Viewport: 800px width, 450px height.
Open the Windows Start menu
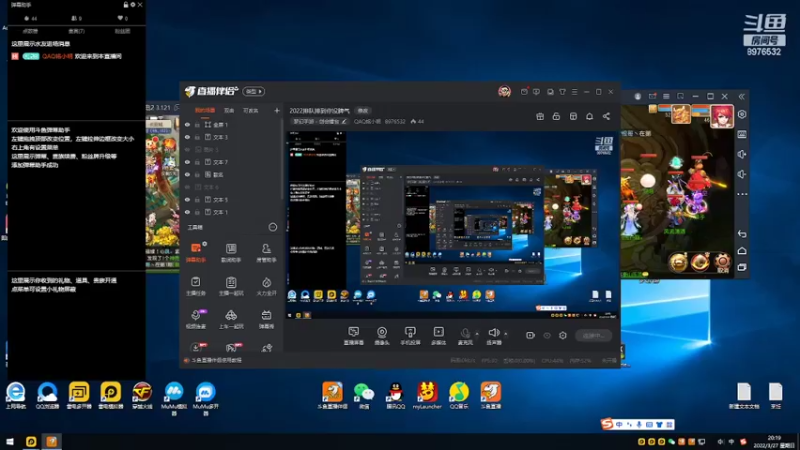pyautogui.click(x=10, y=441)
